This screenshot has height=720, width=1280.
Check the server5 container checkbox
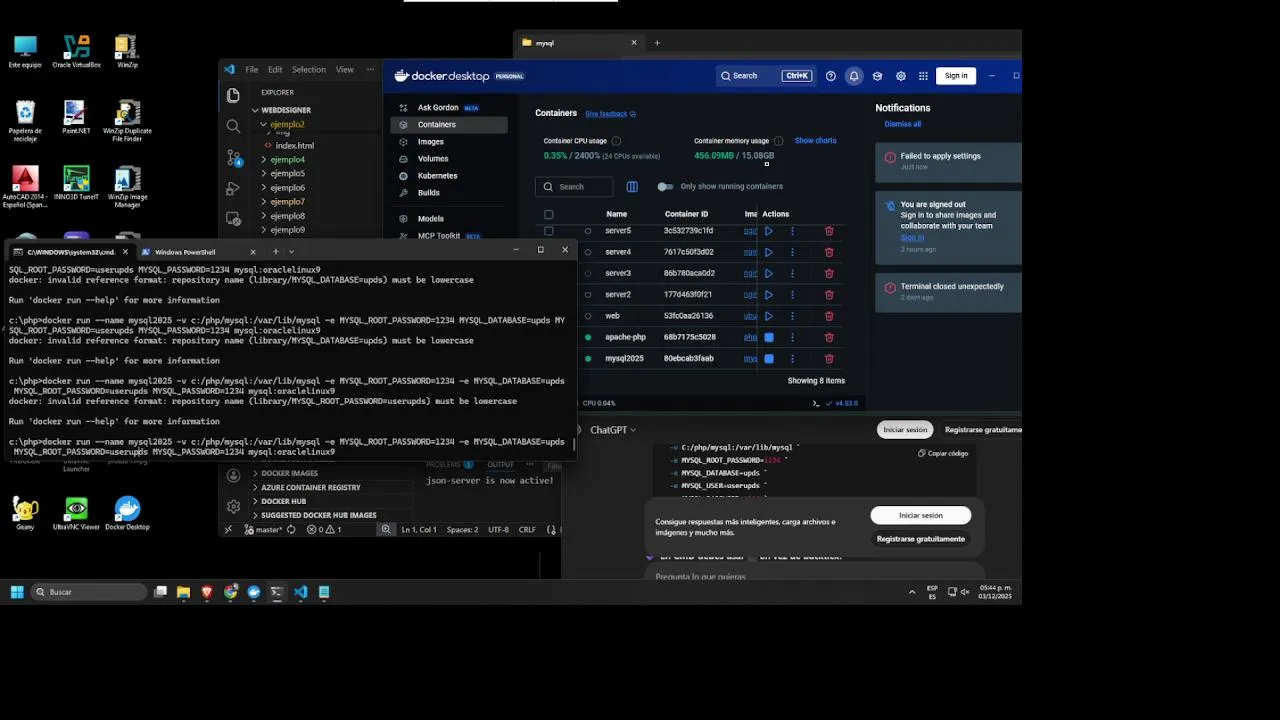[x=548, y=231]
